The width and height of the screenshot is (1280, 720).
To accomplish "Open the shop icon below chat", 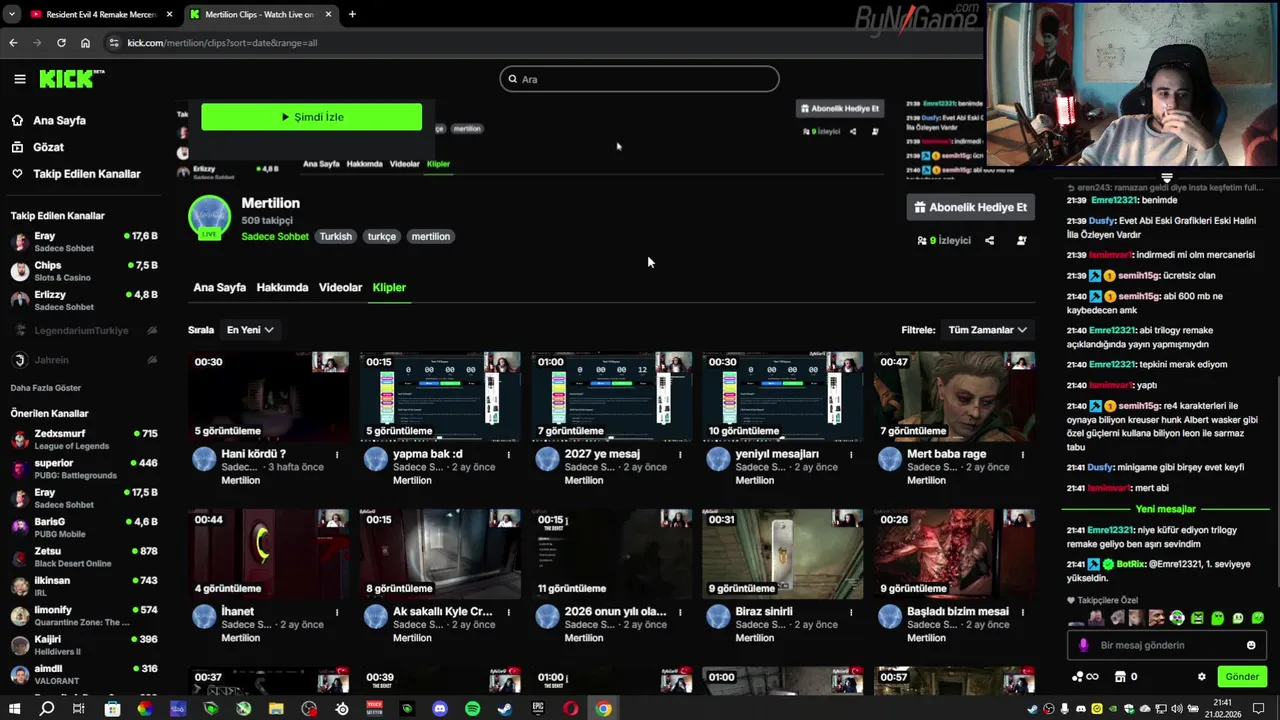I will click(x=1120, y=677).
